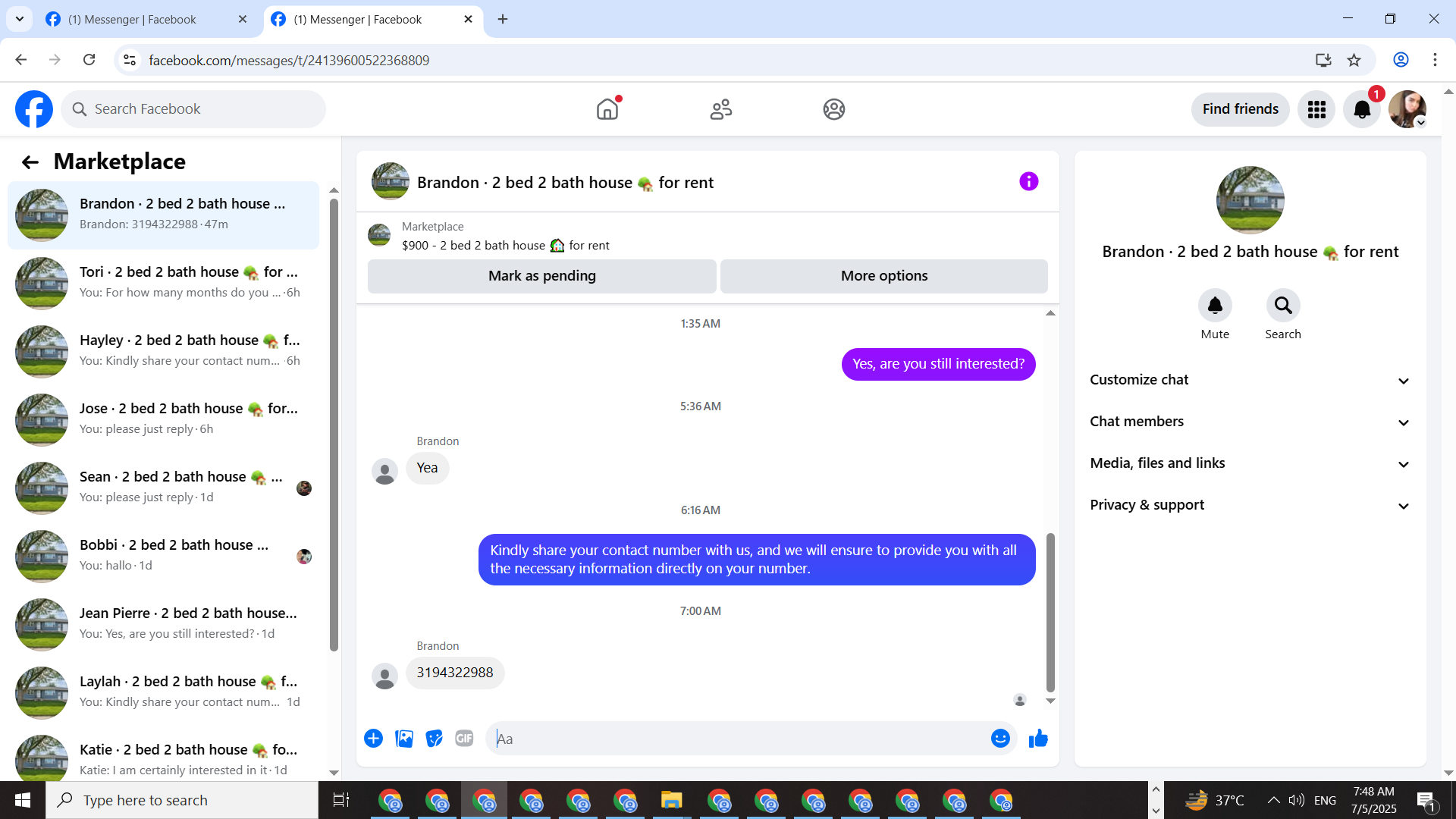1456x819 pixels.
Task: Expand Privacy & support section
Action: point(1250,505)
